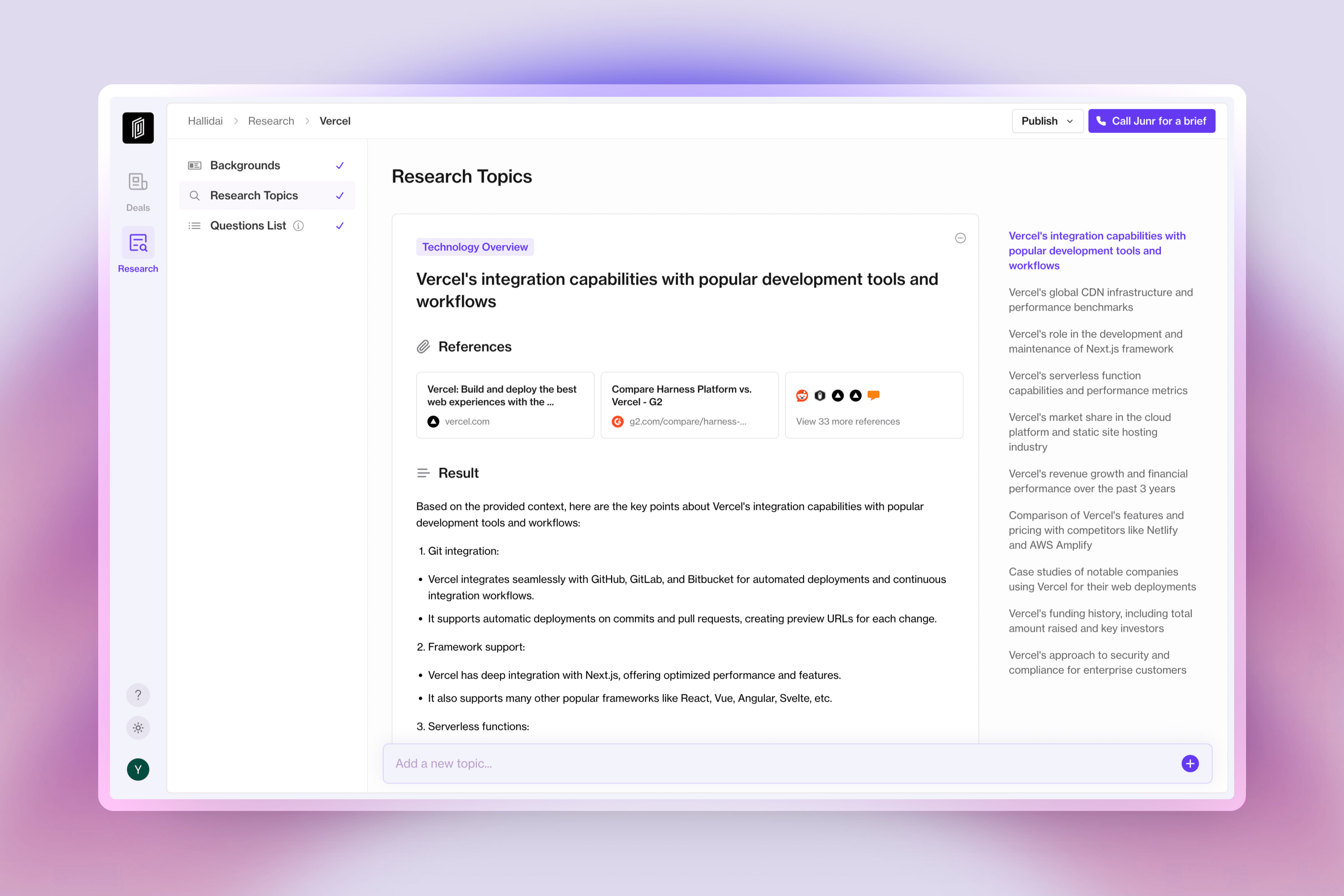Open the G2 Harness comparison reference card
This screenshot has width=1344, height=896.
(689, 405)
